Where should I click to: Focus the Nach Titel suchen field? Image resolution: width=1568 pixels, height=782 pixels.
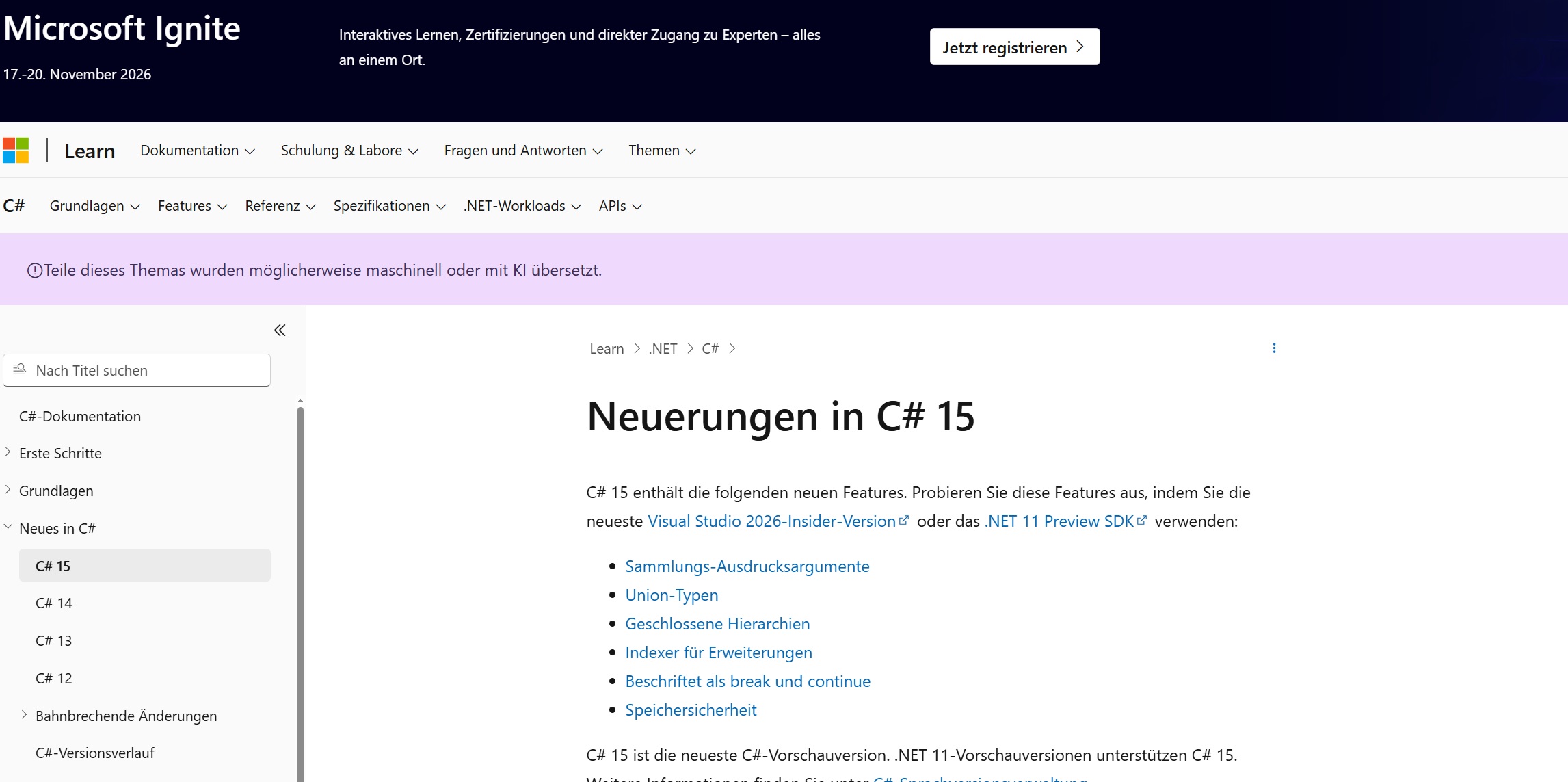pos(137,370)
